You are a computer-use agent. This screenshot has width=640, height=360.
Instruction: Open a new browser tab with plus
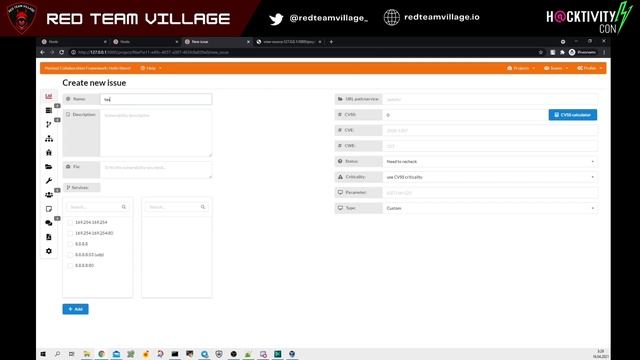pos(331,42)
